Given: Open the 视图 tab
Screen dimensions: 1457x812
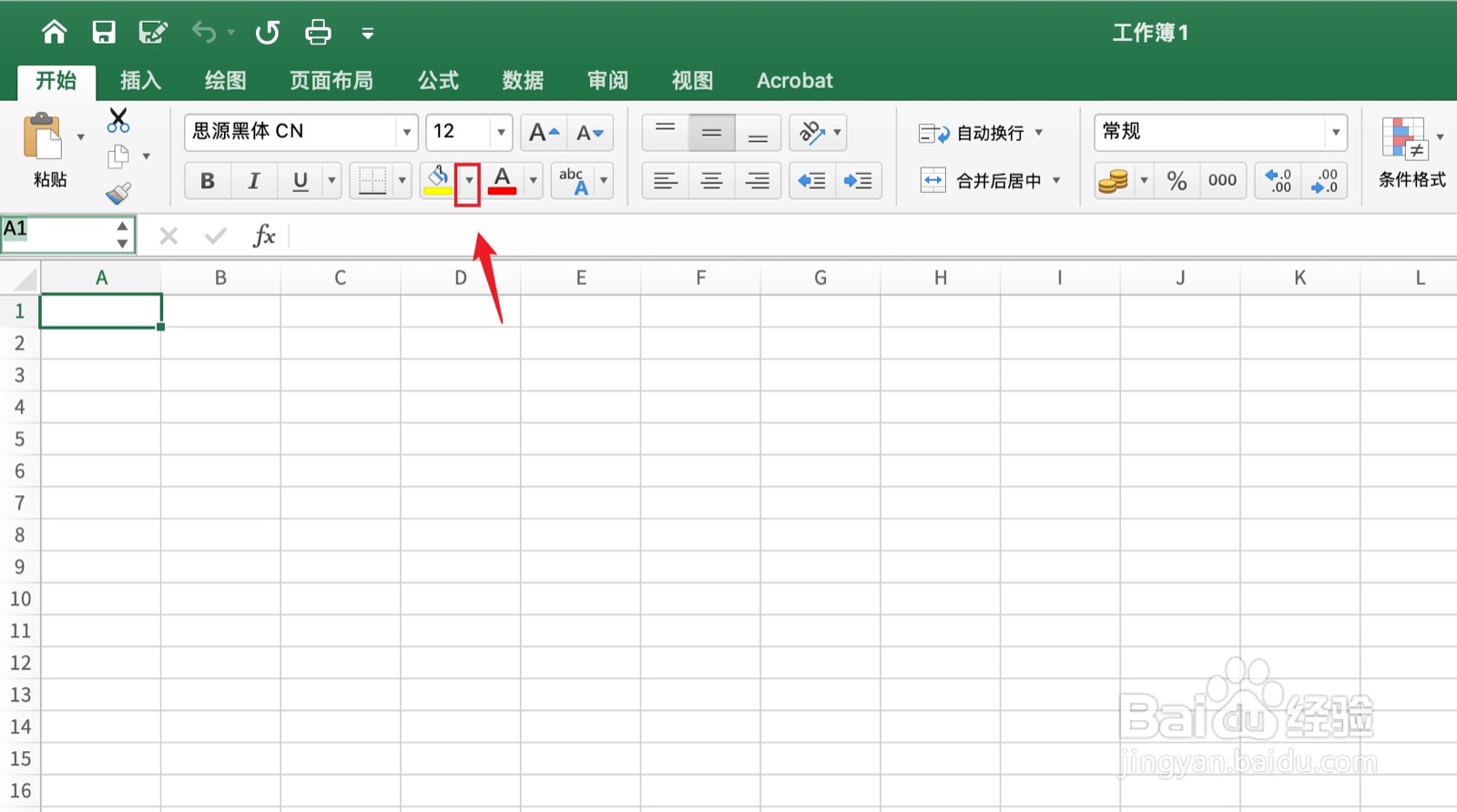Looking at the screenshot, I should (692, 81).
